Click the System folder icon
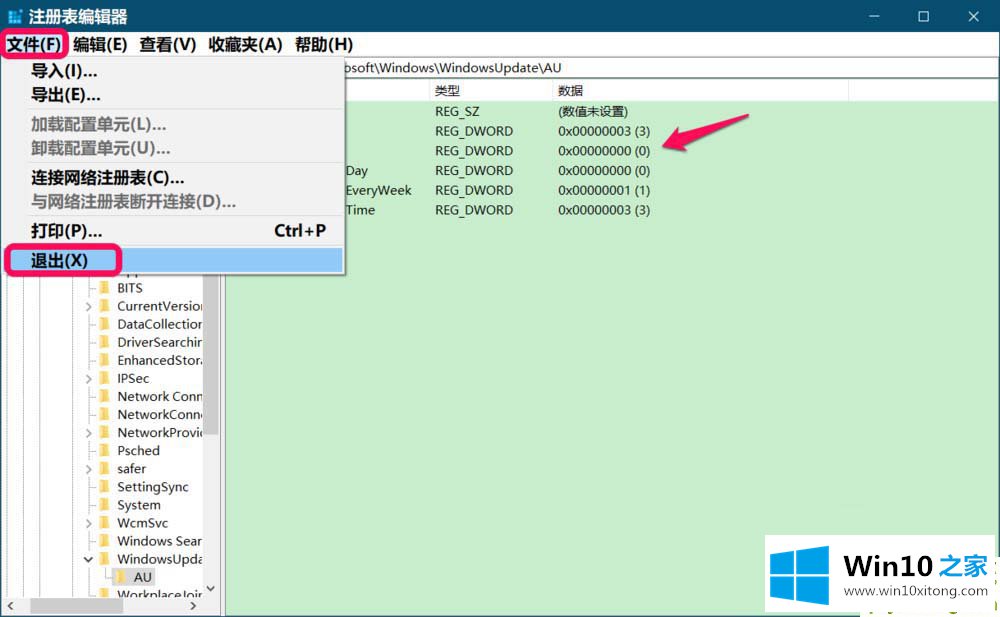The height and width of the screenshot is (617, 1000). (x=105, y=505)
